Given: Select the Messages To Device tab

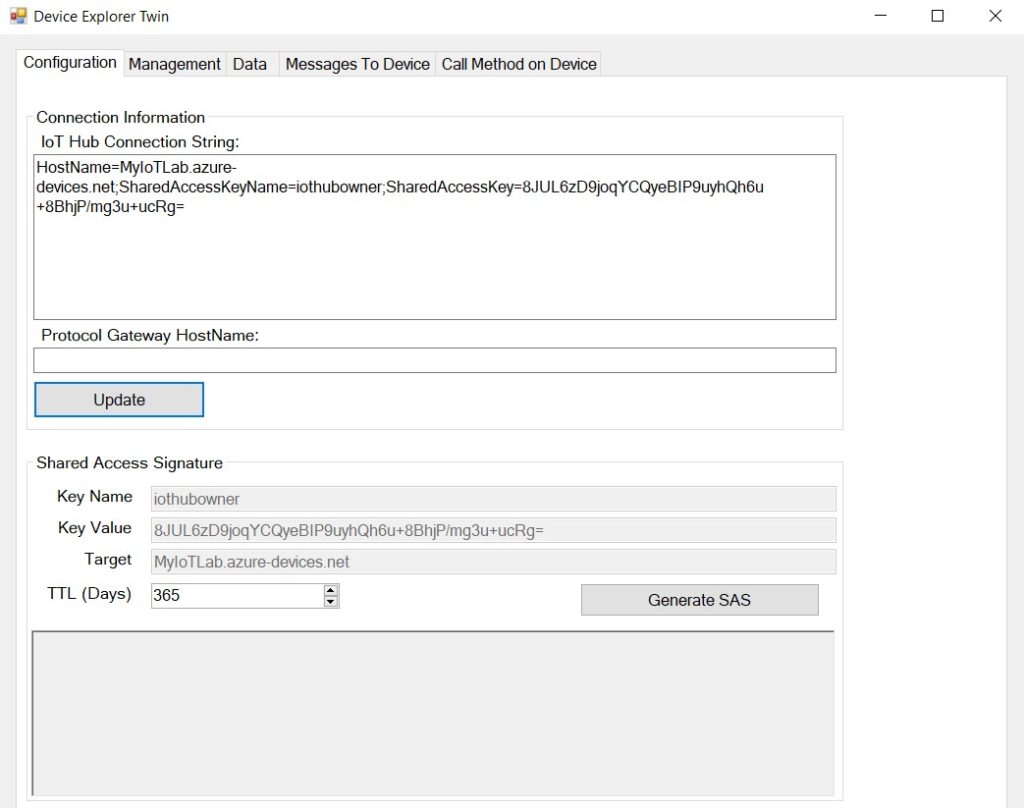Looking at the screenshot, I should tap(356, 63).
